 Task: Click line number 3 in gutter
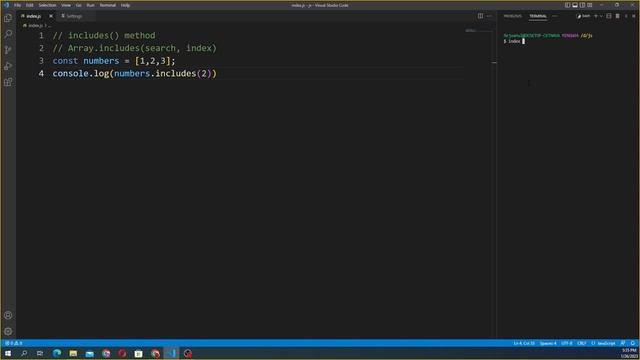(x=41, y=61)
